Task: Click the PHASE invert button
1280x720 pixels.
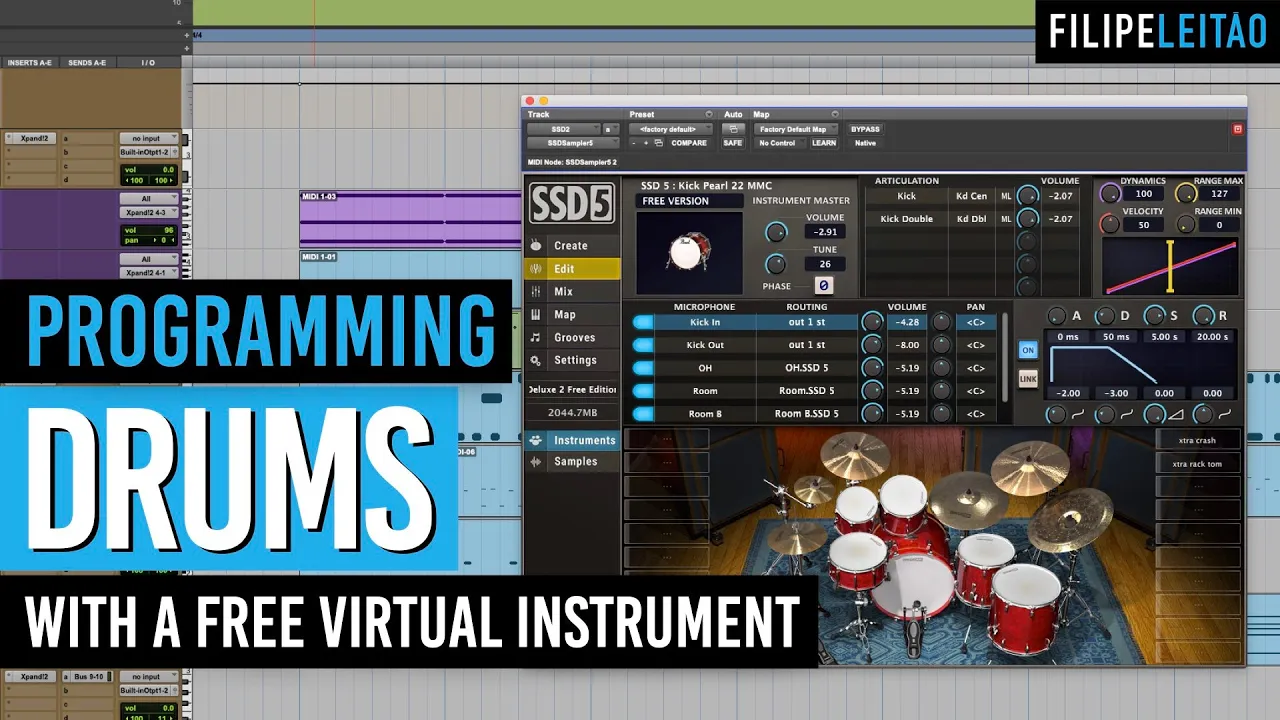Action: 823,286
